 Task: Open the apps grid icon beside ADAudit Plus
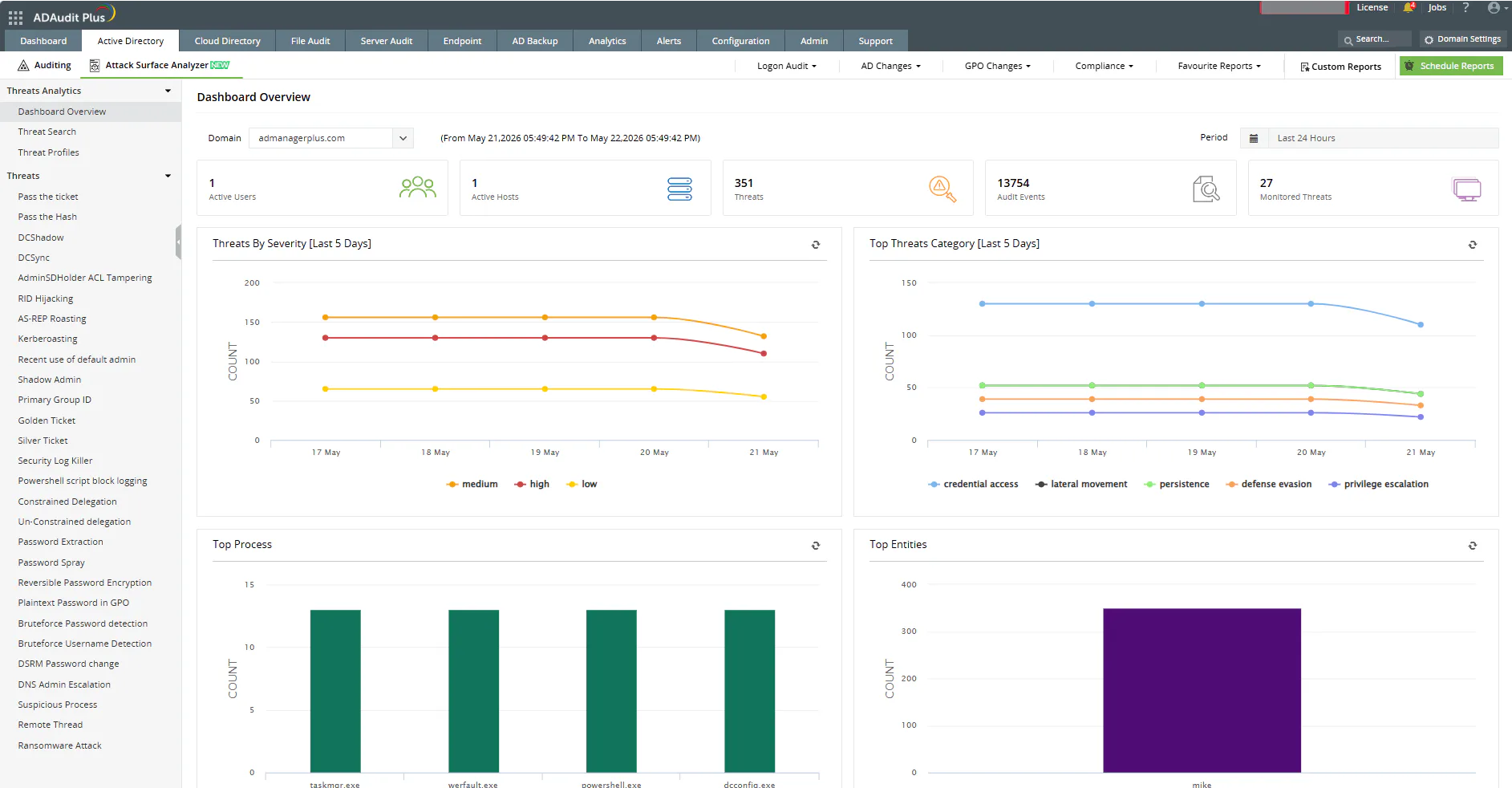tap(15, 17)
